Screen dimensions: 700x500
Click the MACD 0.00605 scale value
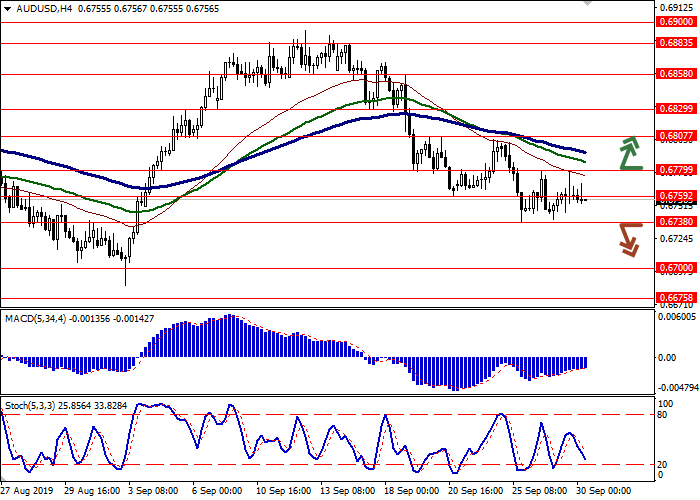point(676,316)
